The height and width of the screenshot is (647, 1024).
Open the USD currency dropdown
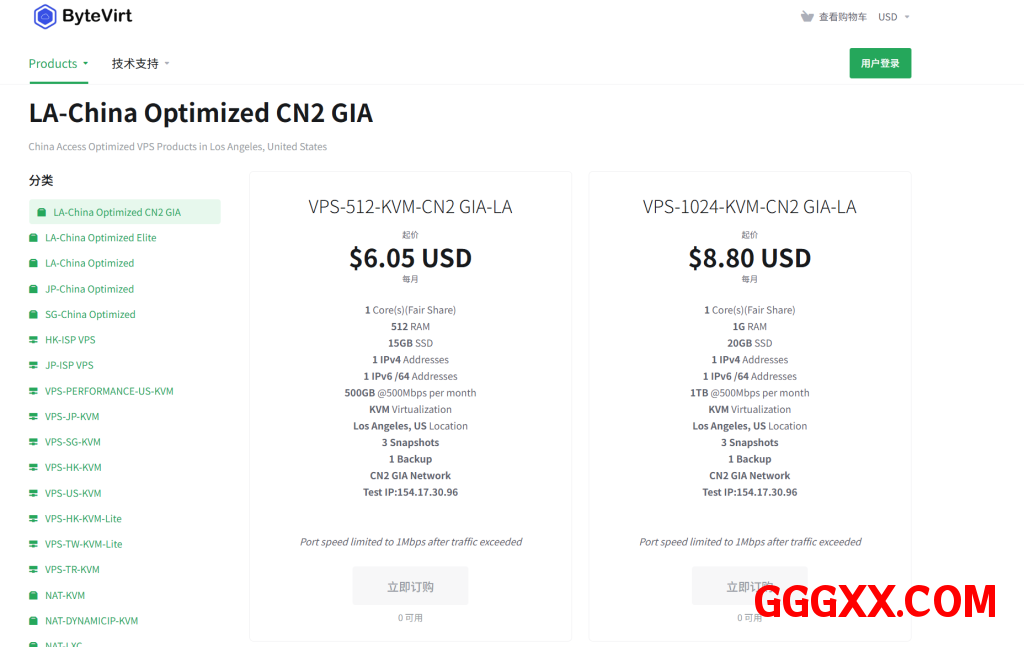[893, 17]
